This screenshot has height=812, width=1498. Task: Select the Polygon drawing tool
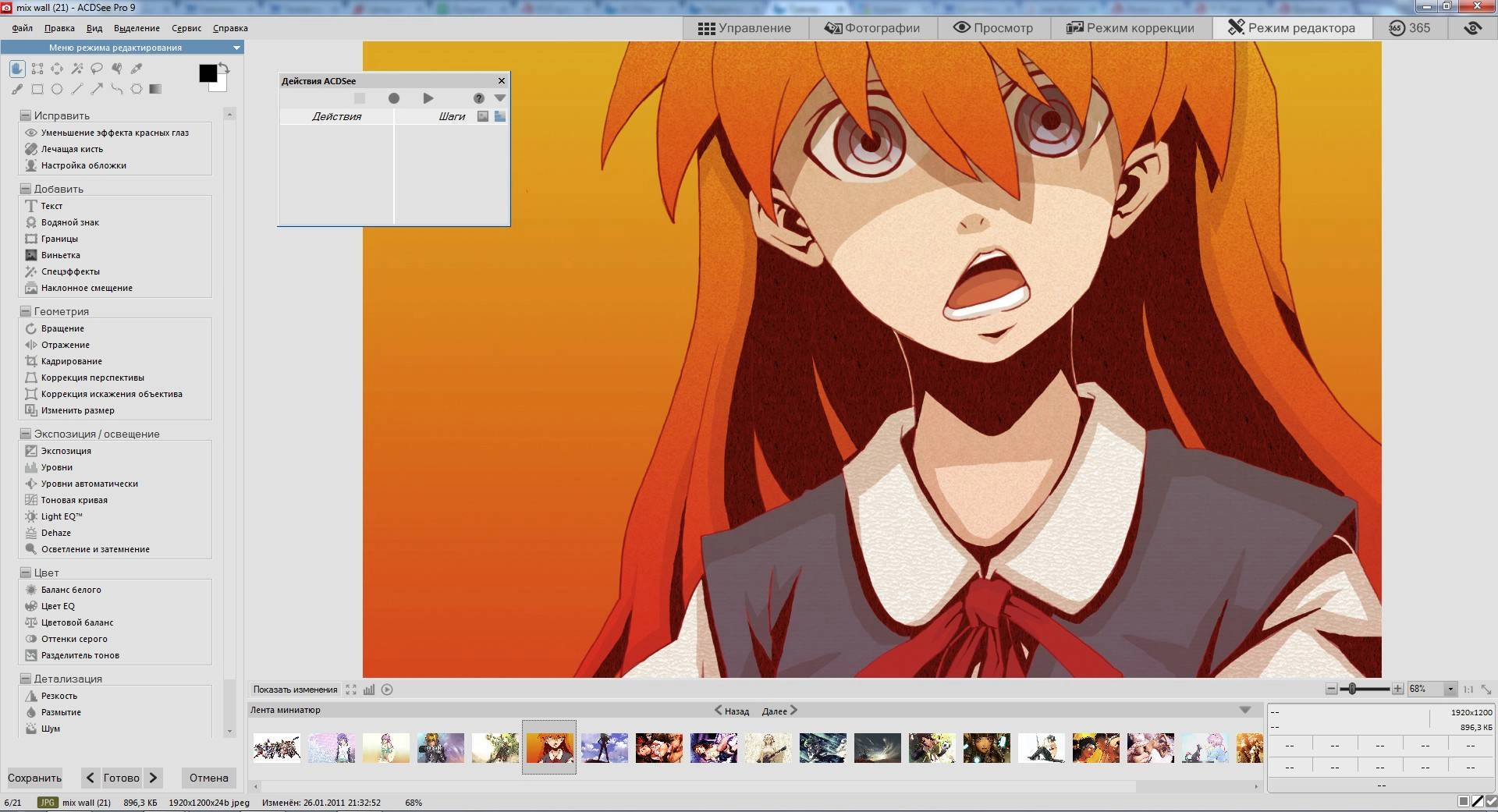click(137, 89)
